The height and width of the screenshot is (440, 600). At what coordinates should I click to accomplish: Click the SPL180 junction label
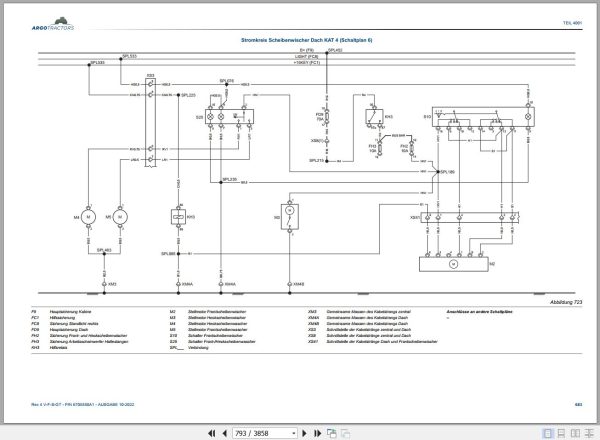coord(448,172)
